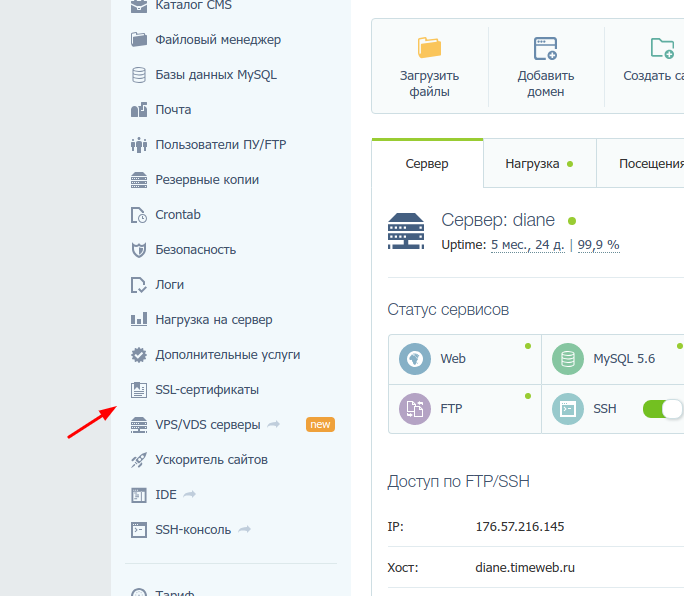This screenshot has height=596, width=684.
Task: Click the Web globe service icon
Action: pos(415,359)
